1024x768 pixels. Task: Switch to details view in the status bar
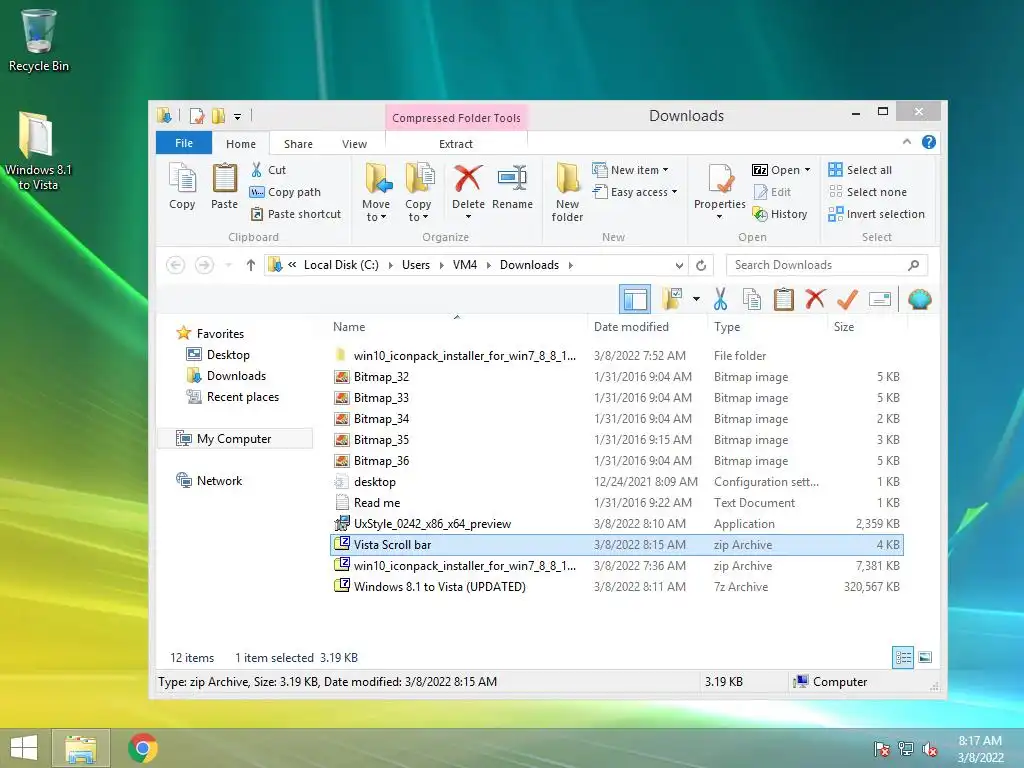point(903,657)
